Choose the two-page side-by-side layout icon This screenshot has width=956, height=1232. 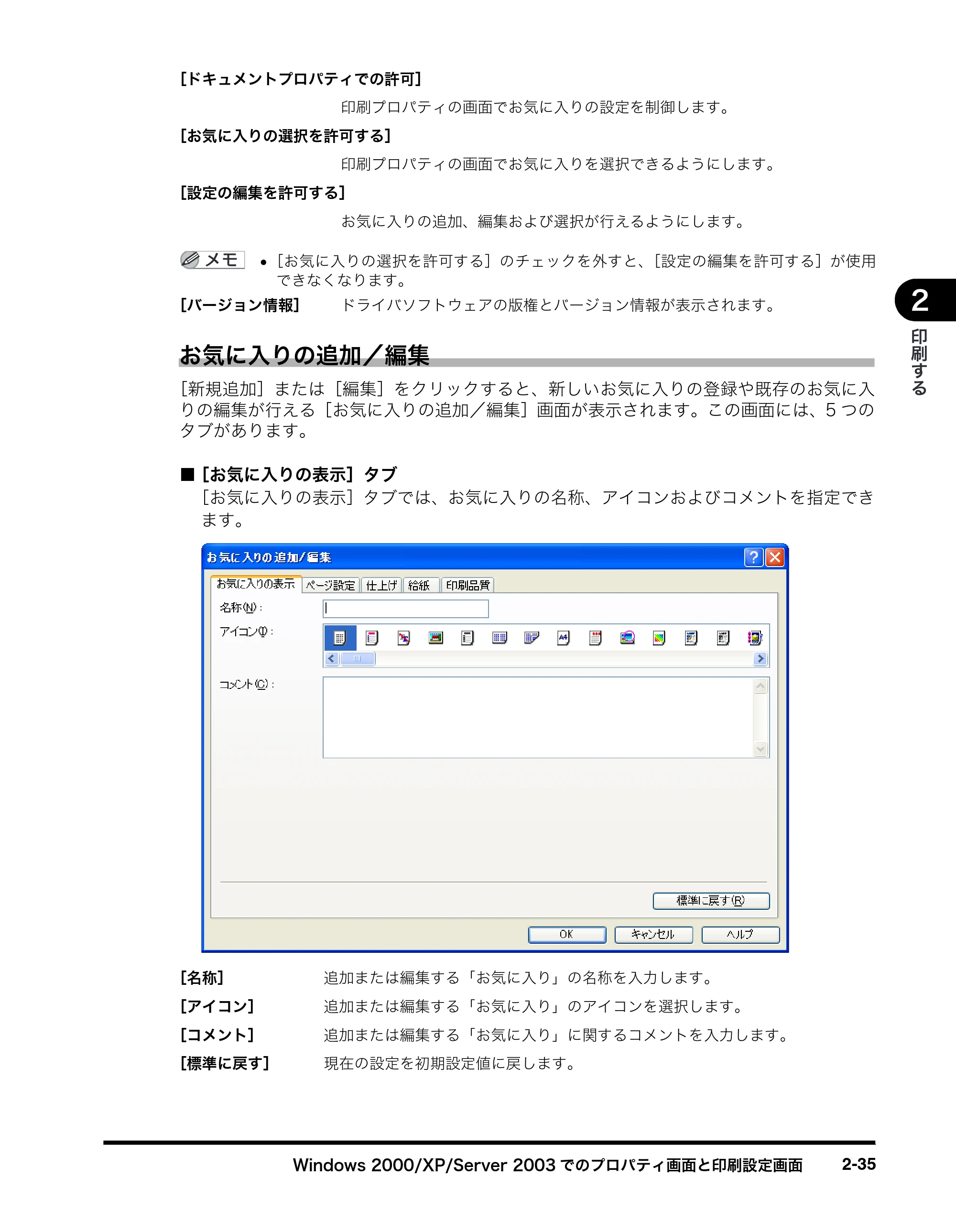coord(500,638)
